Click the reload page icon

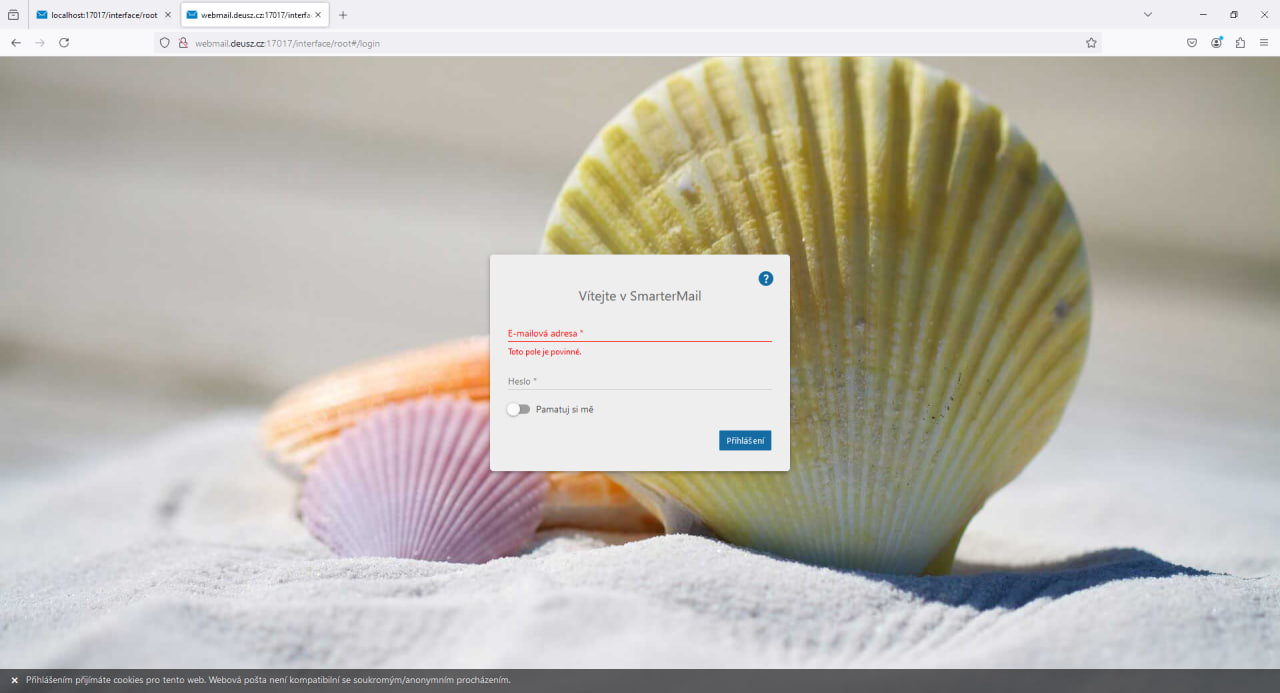pos(64,43)
